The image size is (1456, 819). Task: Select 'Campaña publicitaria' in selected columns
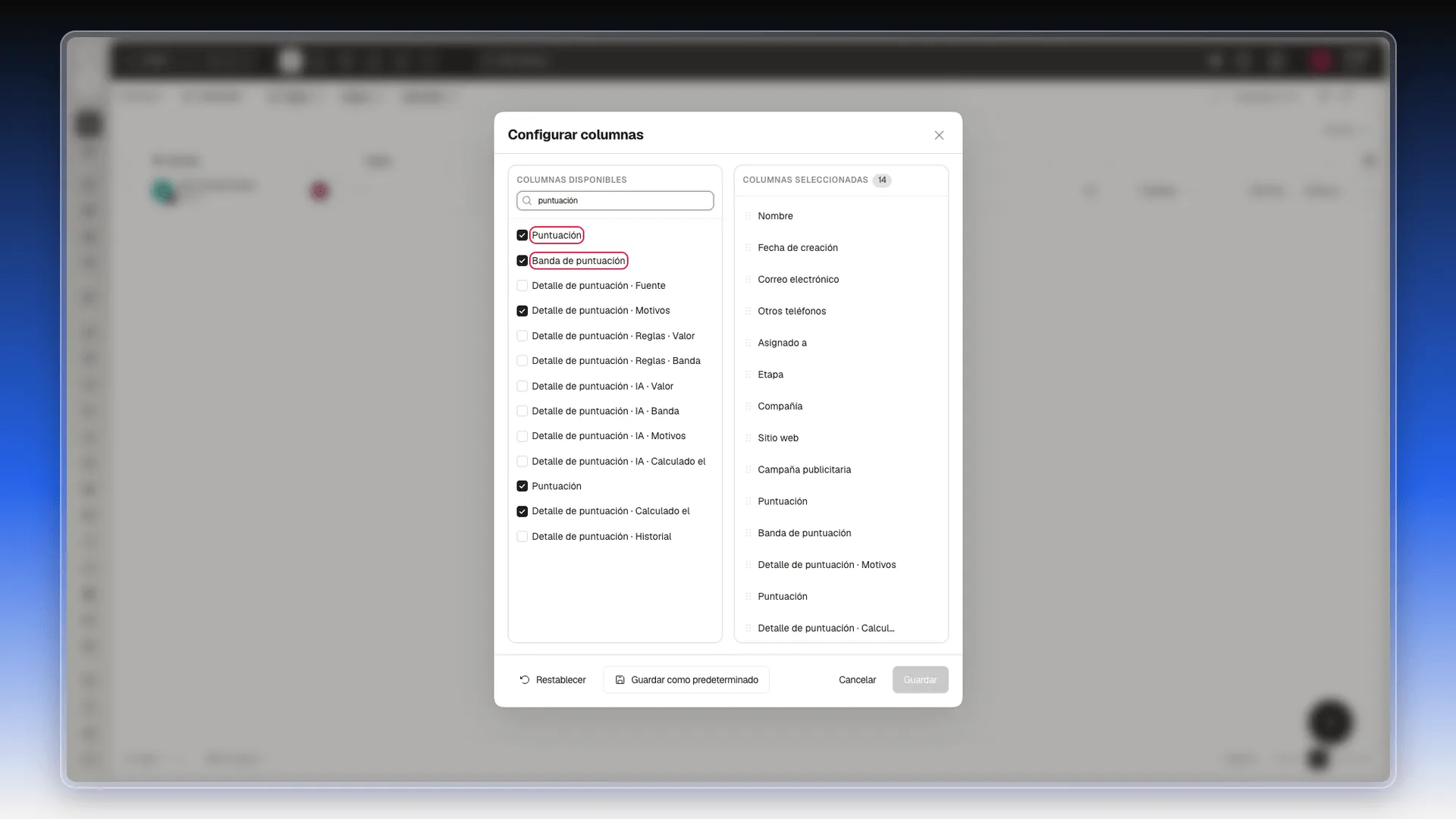click(841, 470)
